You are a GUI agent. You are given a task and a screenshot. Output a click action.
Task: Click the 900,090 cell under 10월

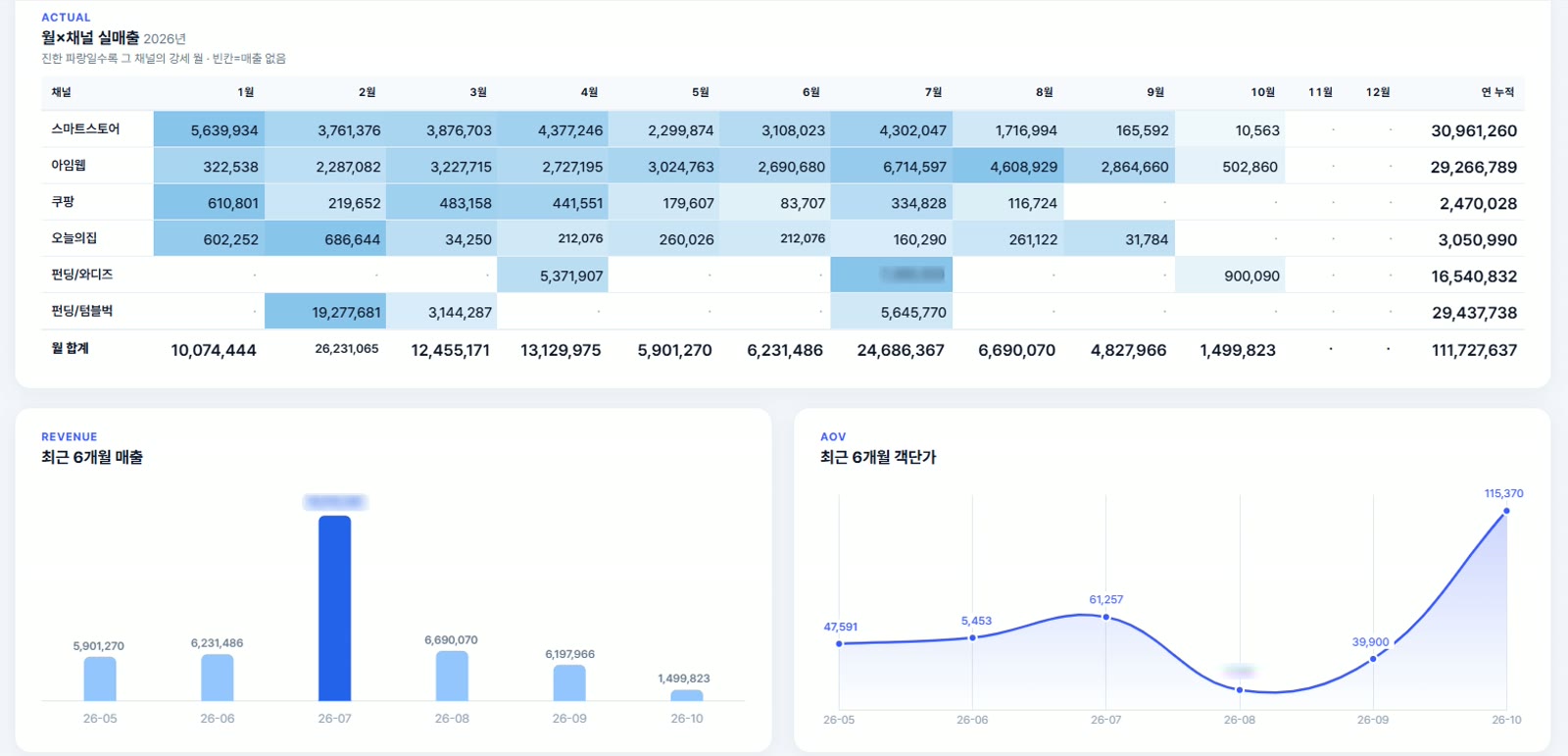[1230, 275]
